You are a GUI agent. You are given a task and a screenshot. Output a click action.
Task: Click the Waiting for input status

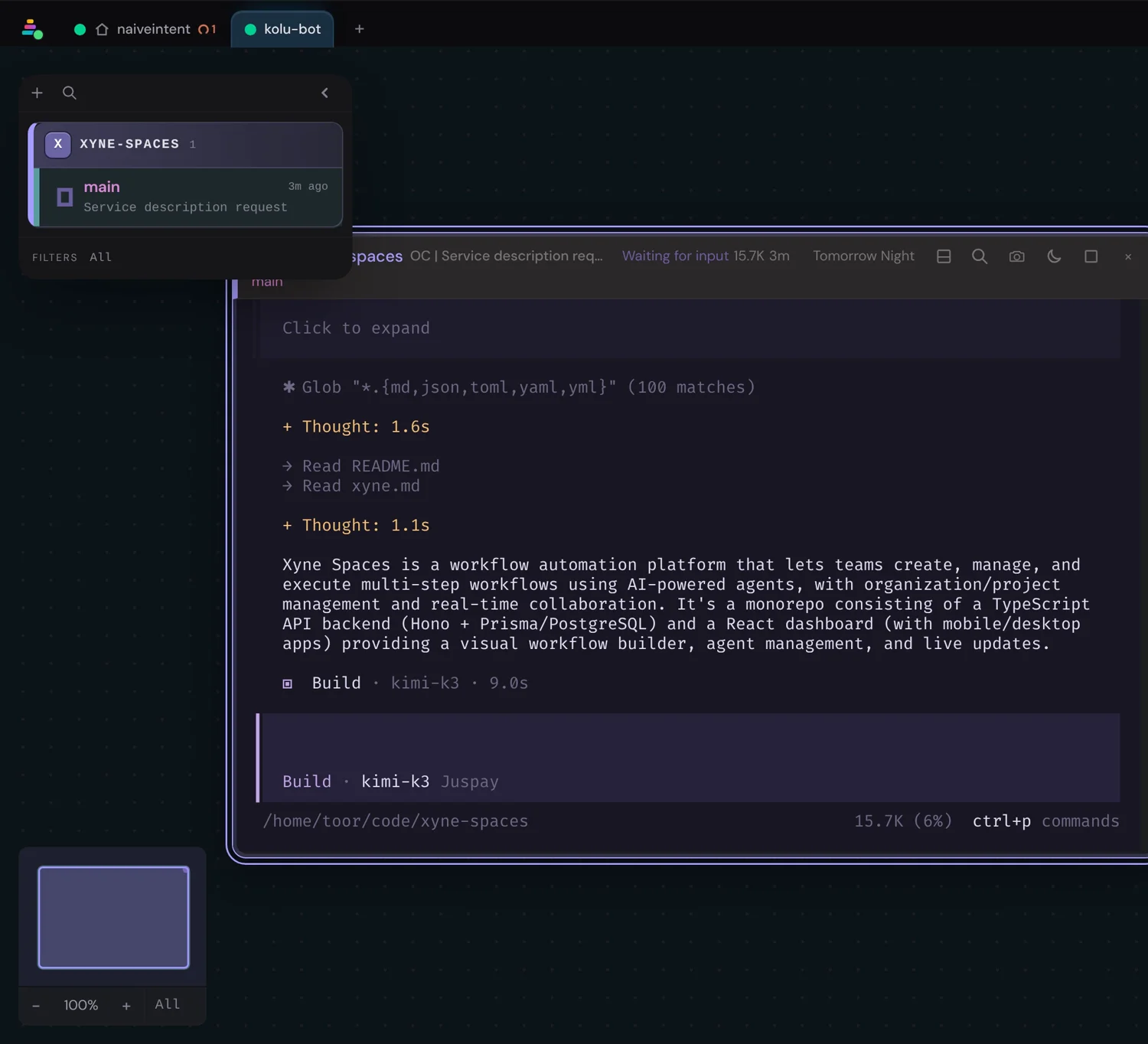click(675, 256)
